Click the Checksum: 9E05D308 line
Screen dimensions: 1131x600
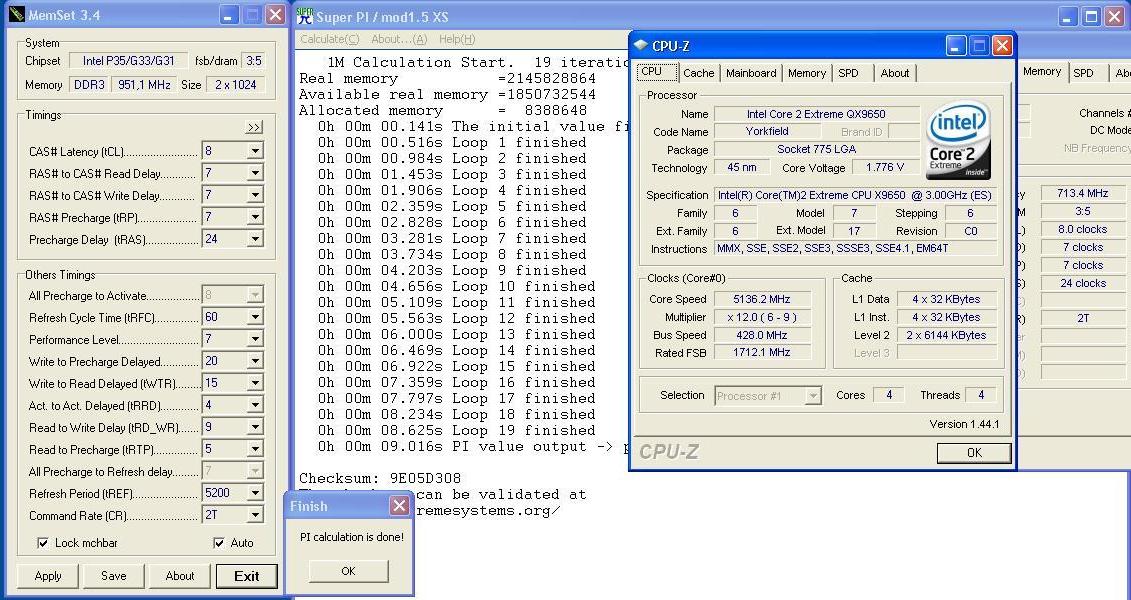[x=380, y=478]
